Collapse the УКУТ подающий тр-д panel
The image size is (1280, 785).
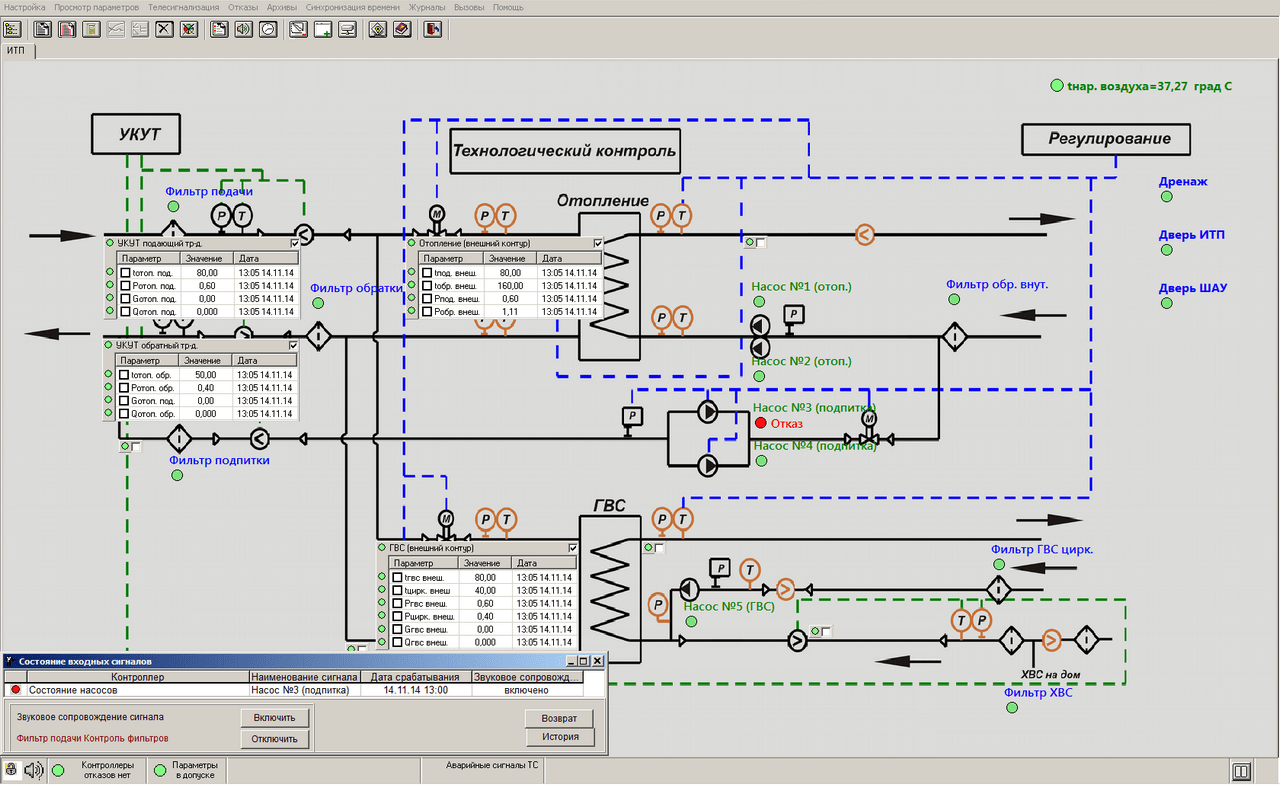point(294,243)
